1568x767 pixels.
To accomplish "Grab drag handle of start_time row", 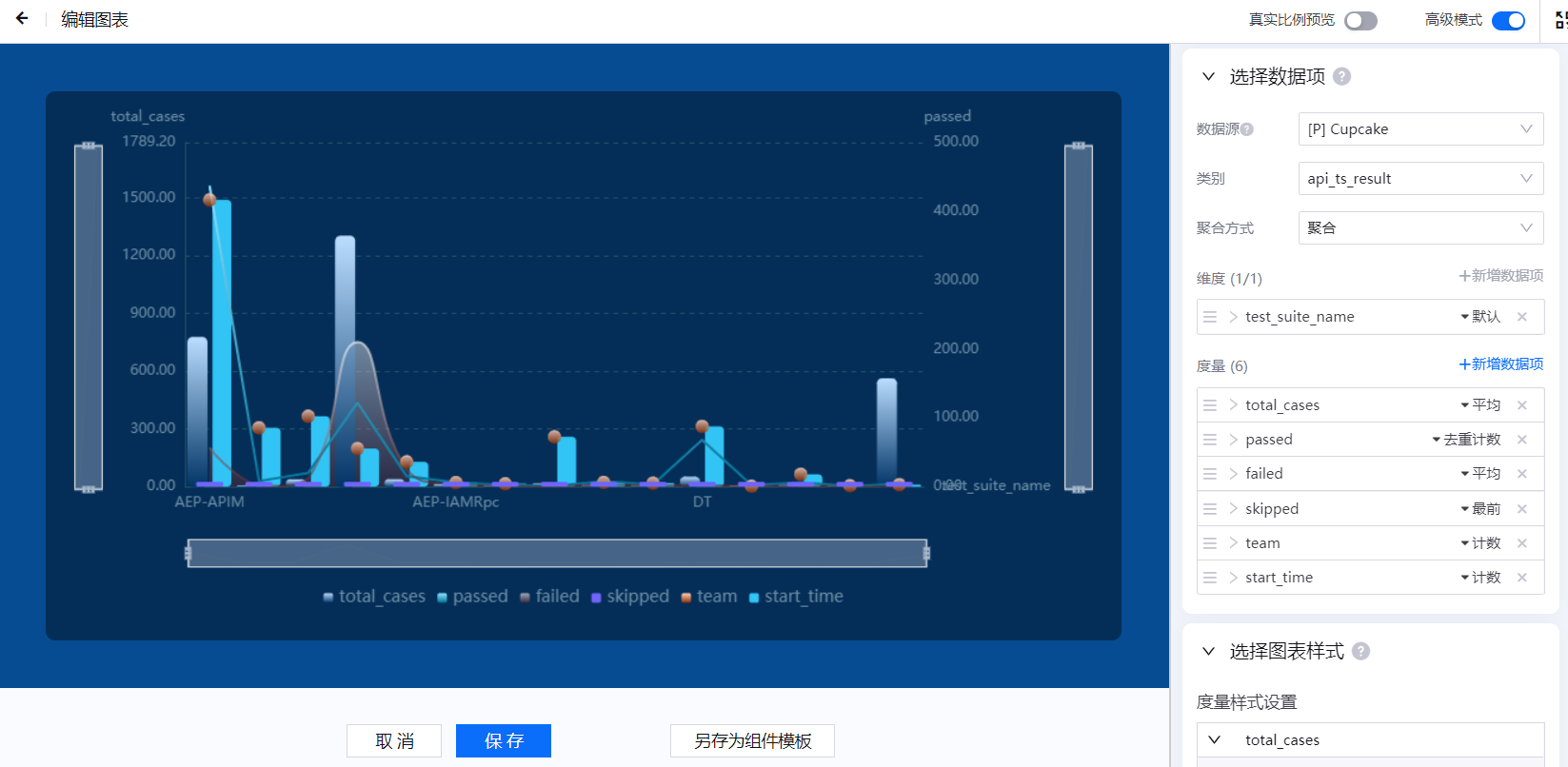I will (1210, 578).
